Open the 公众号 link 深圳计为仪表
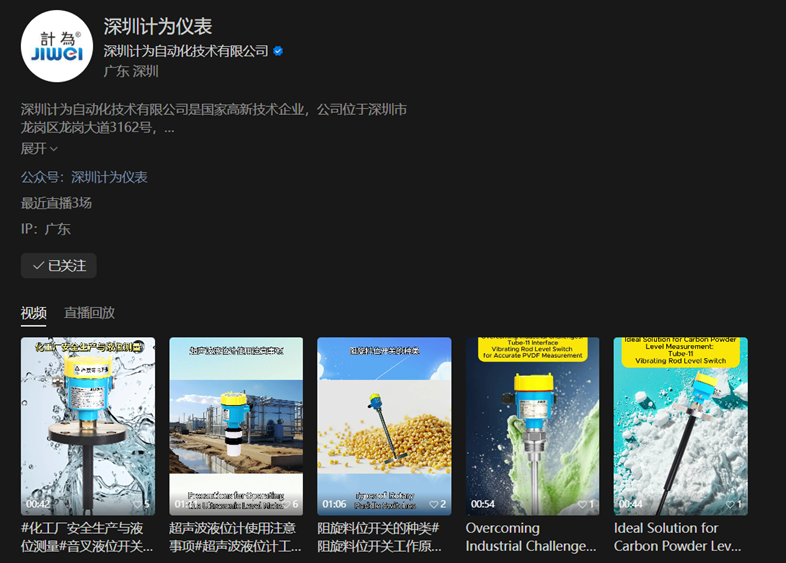This screenshot has width=786, height=563. (109, 177)
